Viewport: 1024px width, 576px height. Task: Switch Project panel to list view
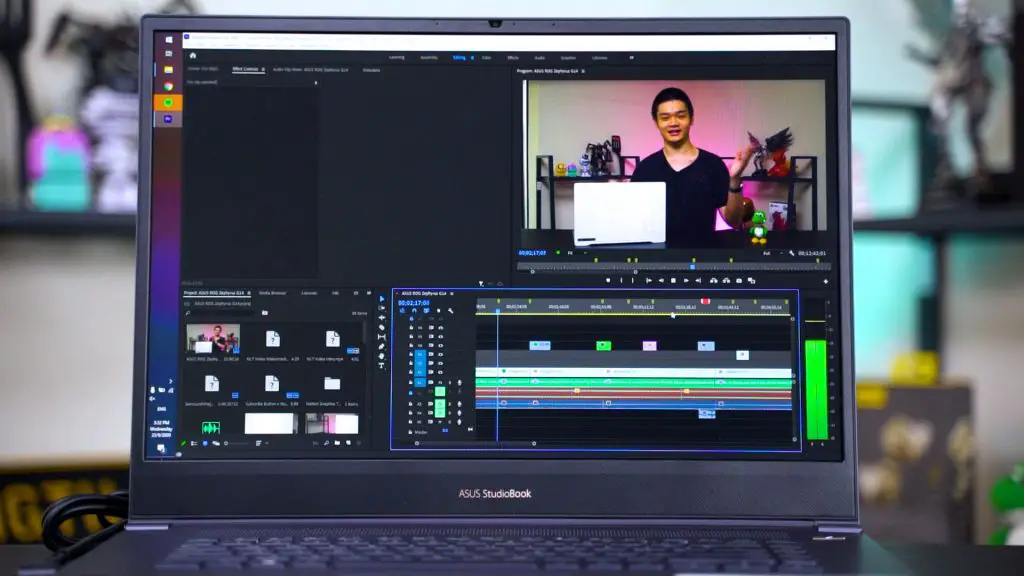pyautogui.click(x=194, y=443)
